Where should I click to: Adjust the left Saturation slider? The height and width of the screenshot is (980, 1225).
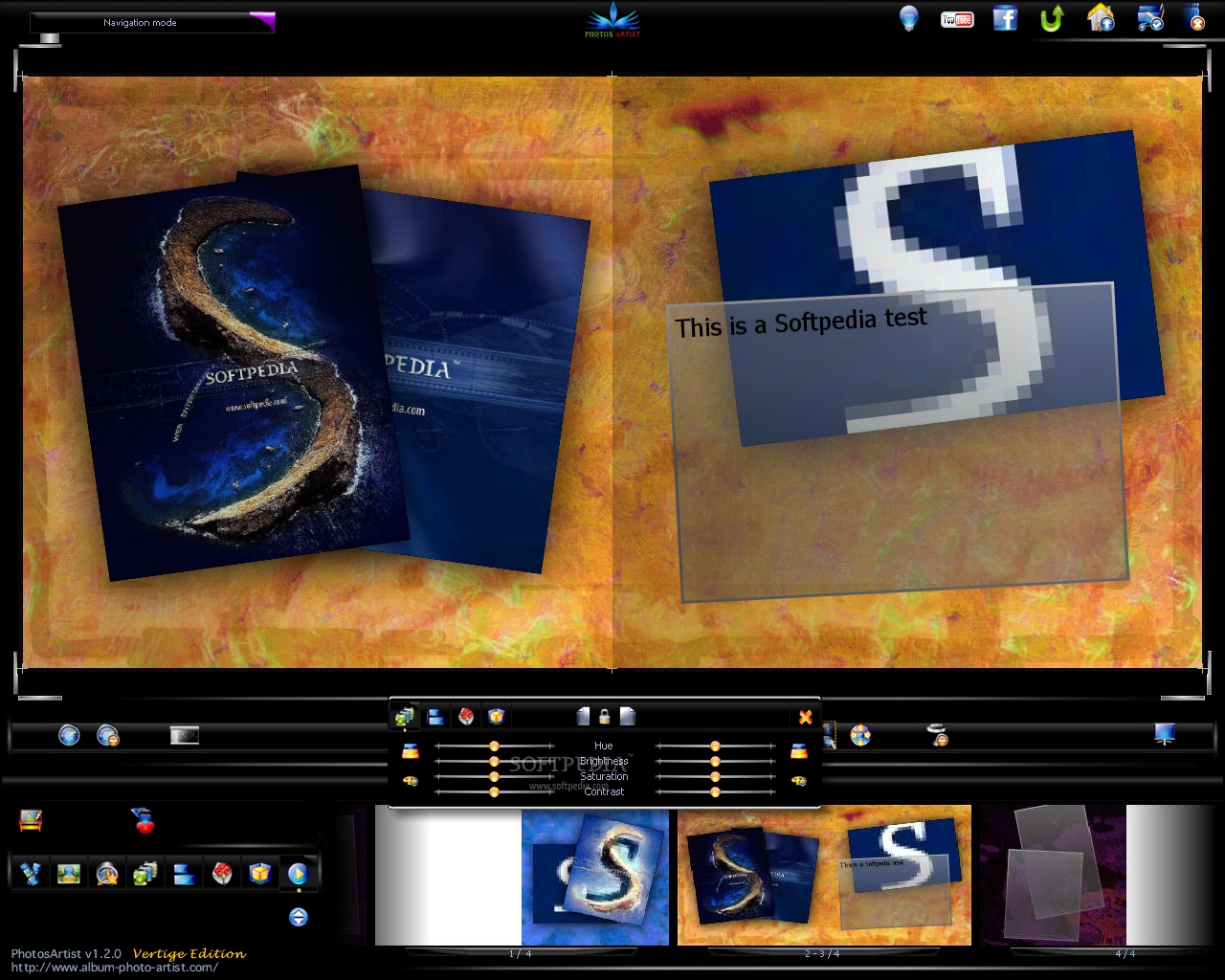(494, 776)
